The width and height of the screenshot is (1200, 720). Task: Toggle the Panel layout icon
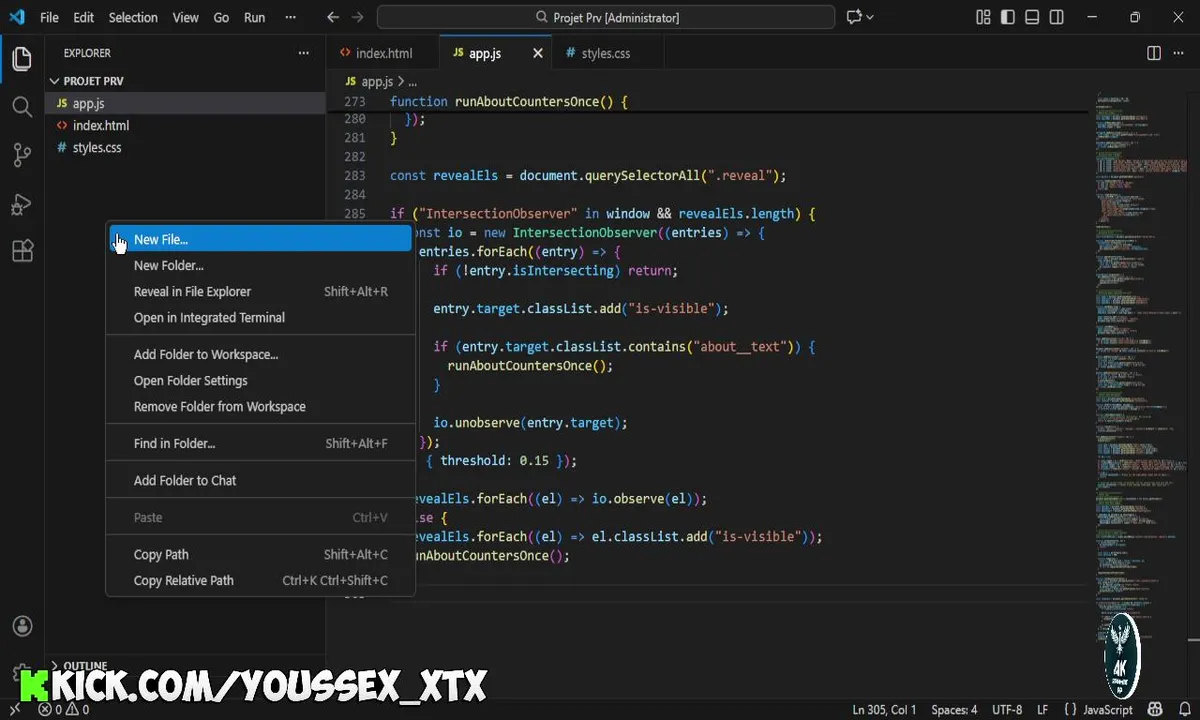point(1033,17)
